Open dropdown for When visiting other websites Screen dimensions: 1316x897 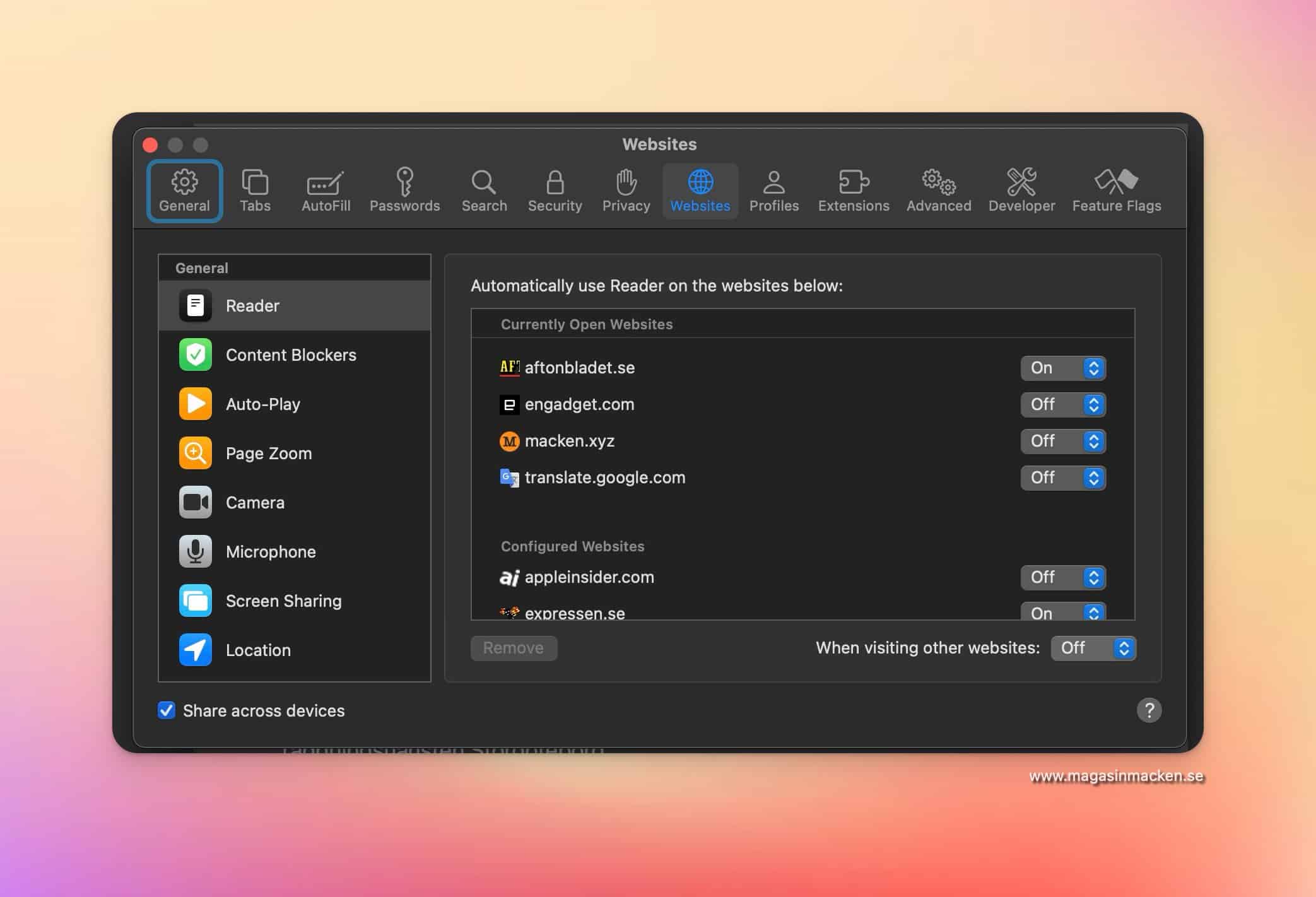point(1093,648)
